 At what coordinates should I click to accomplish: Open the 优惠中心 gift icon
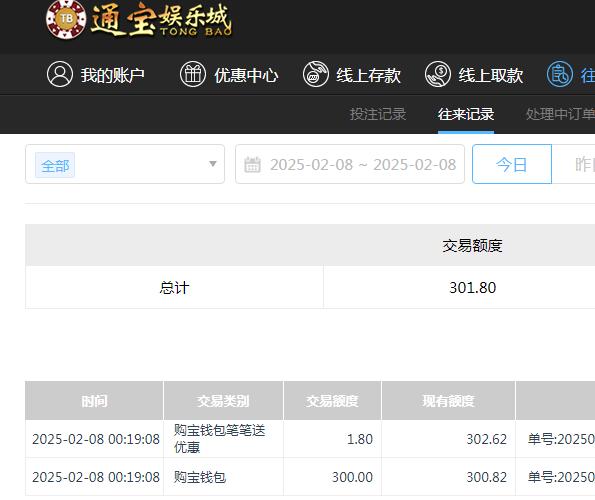(193, 74)
